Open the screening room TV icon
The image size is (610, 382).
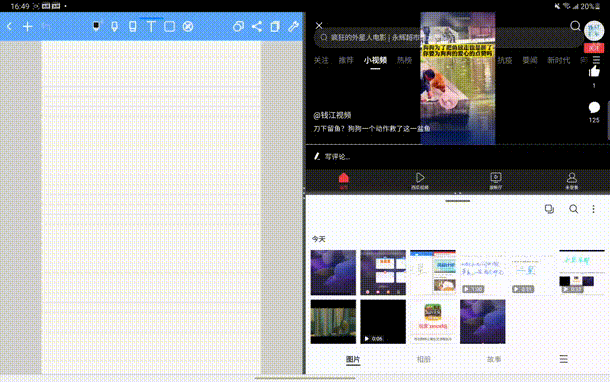[496, 181]
